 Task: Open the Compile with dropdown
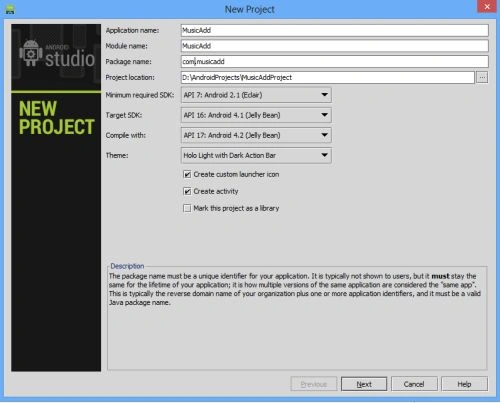[256, 135]
